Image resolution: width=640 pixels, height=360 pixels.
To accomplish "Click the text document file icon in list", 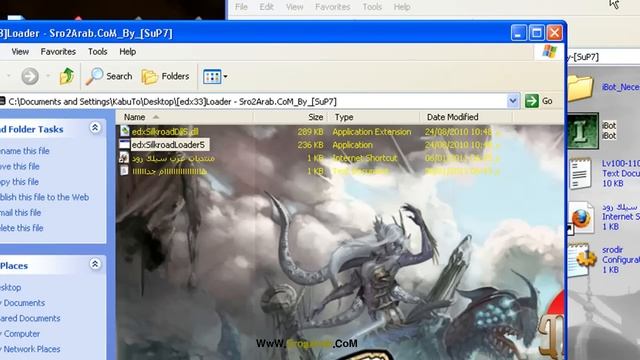I will (124, 171).
